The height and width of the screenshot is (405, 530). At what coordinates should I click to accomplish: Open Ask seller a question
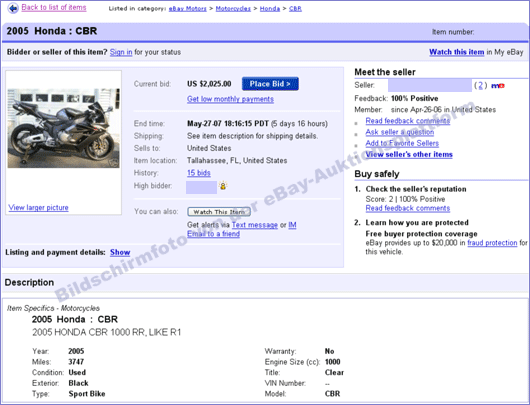[400, 132]
